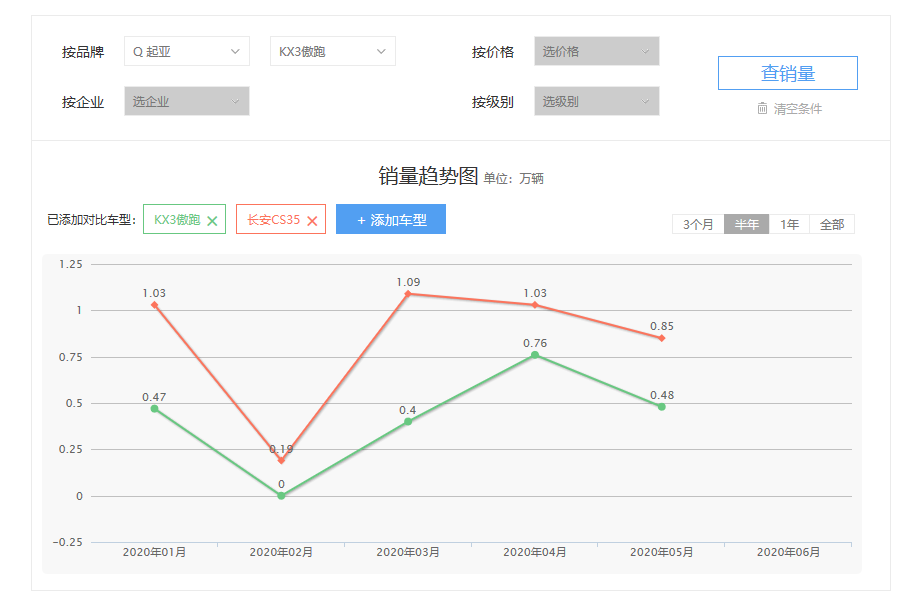
Task: Remove 长安CS35 with its red X icon
Action: [x=312, y=221]
